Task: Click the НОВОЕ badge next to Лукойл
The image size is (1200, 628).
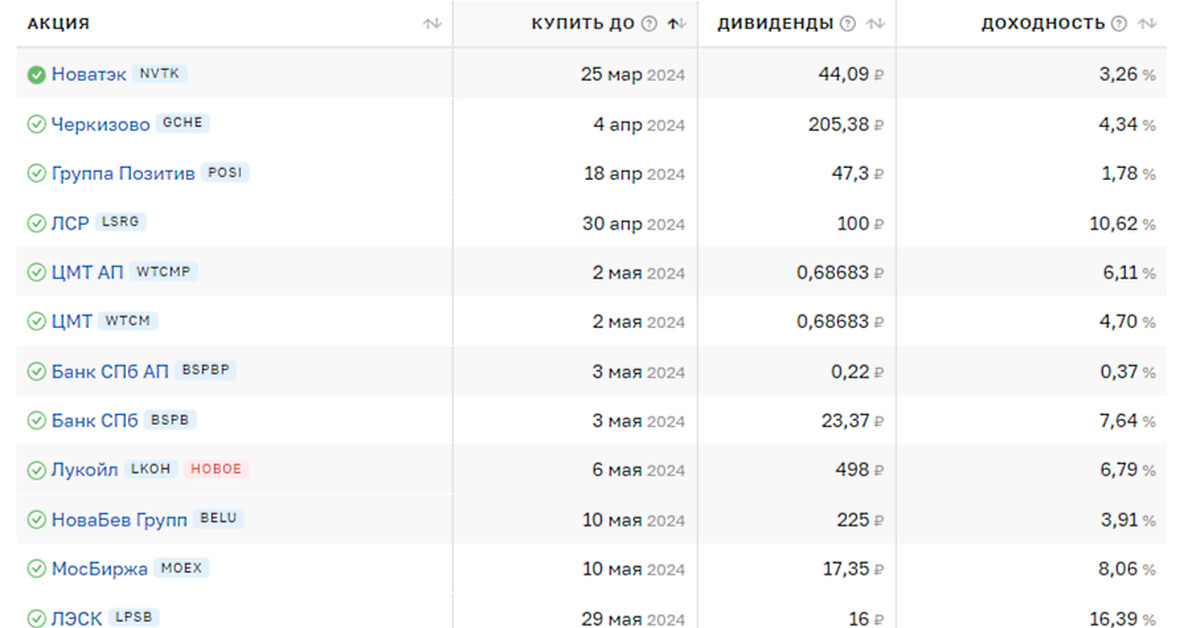Action: click(216, 469)
